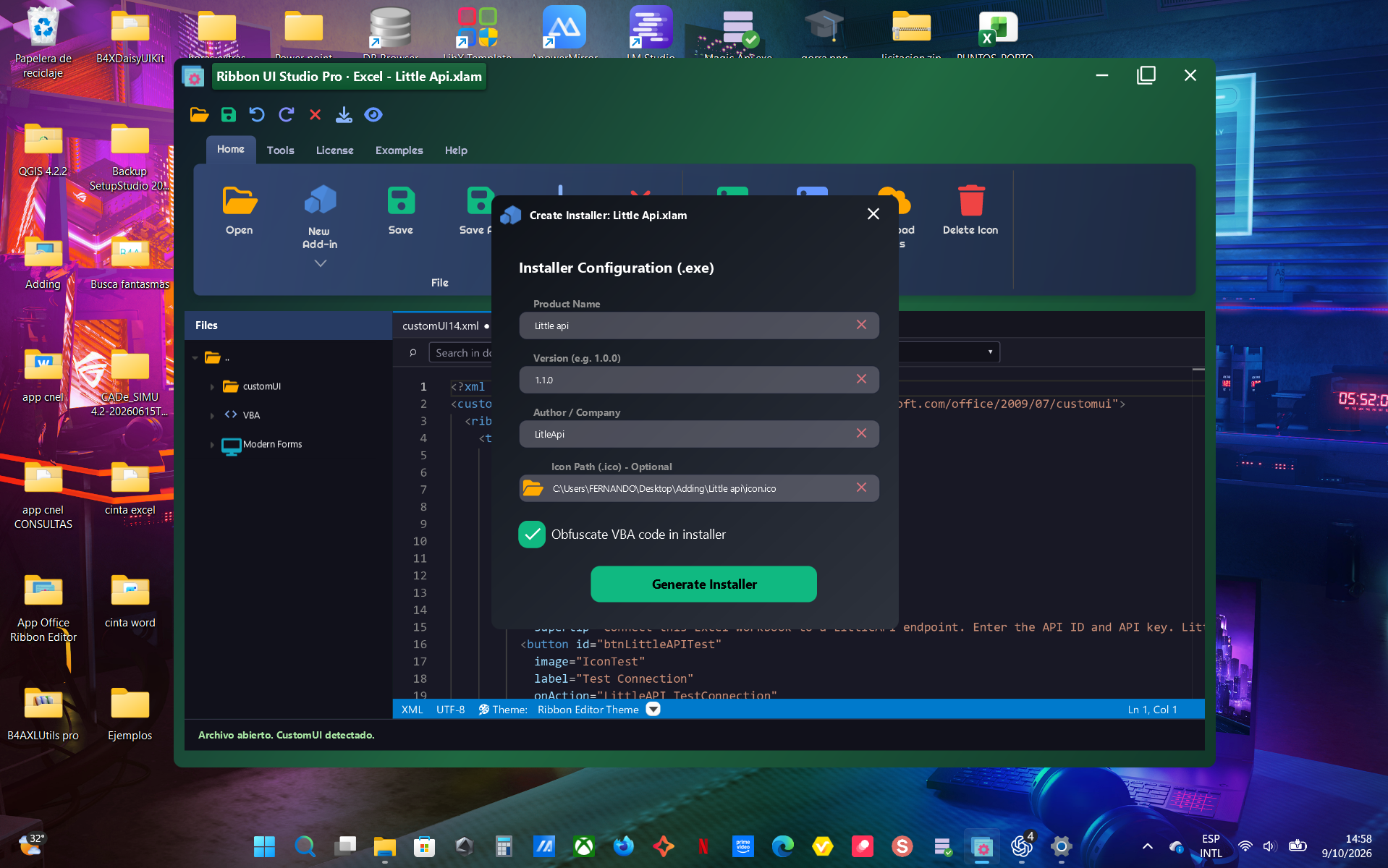Select the QGIS 4.2.2 desktop folder
The width and height of the screenshot is (1388, 868).
[43, 150]
